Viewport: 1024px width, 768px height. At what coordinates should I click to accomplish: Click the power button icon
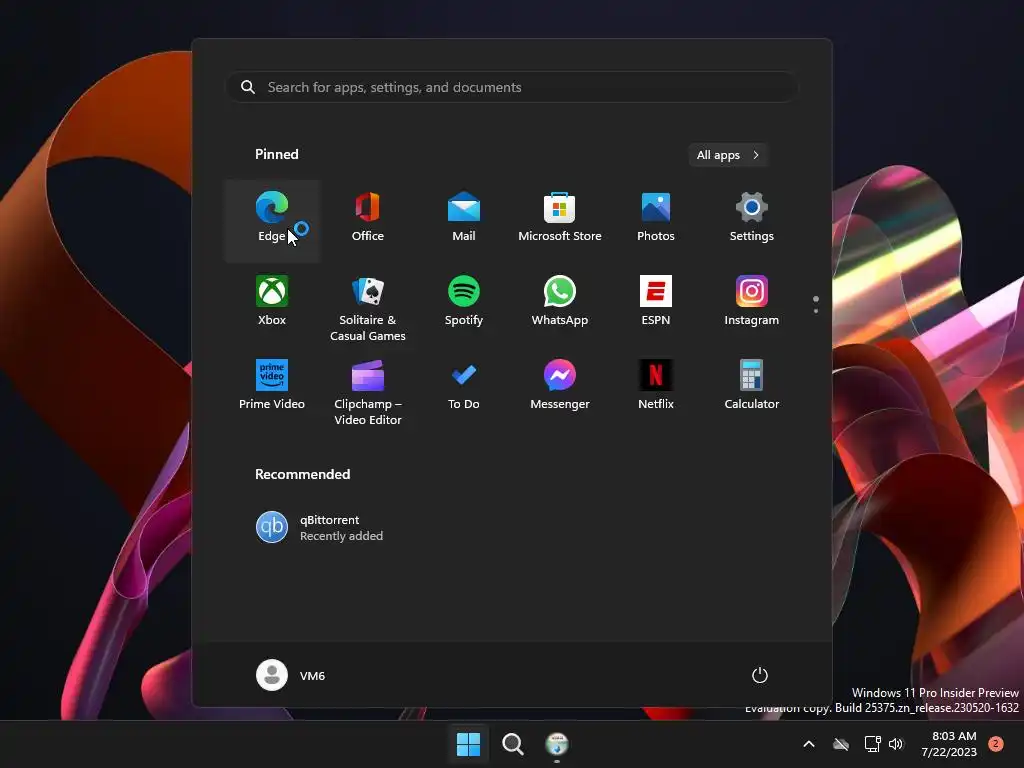(760, 675)
